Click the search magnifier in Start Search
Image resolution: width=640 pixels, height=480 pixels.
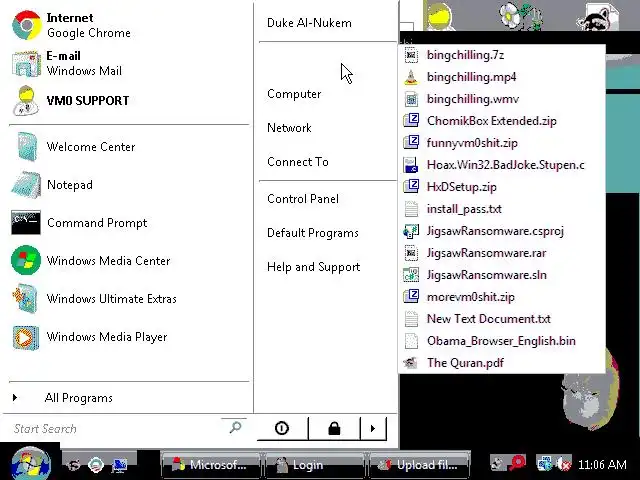point(236,427)
